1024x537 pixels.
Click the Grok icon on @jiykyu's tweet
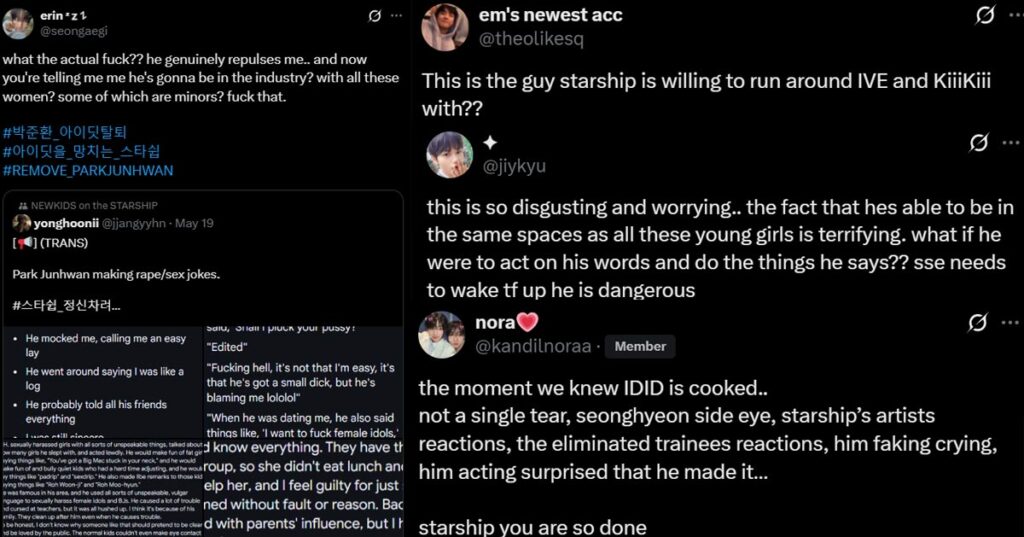[x=979, y=143]
